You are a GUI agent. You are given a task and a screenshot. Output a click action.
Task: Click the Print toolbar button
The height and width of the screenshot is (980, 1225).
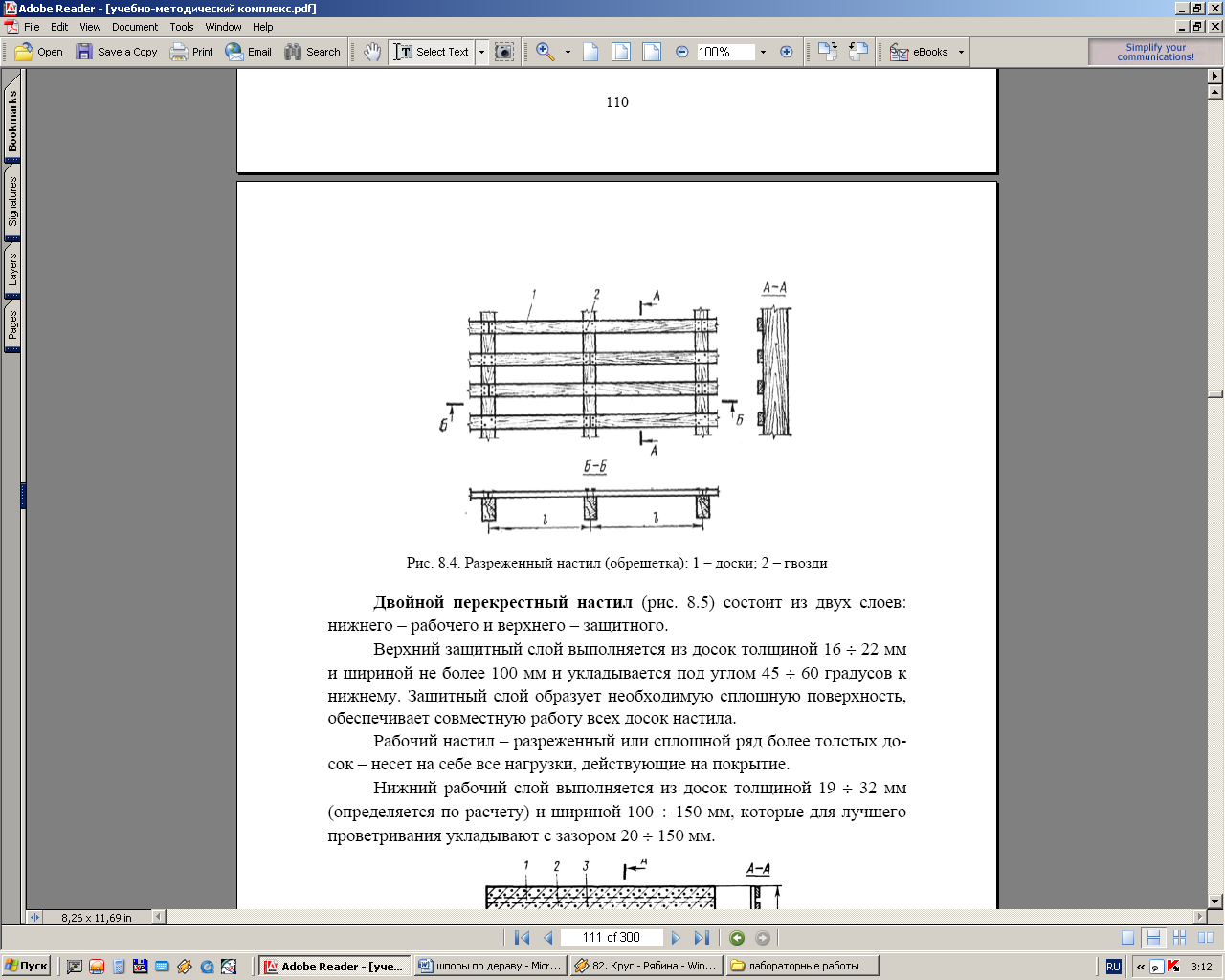191,52
